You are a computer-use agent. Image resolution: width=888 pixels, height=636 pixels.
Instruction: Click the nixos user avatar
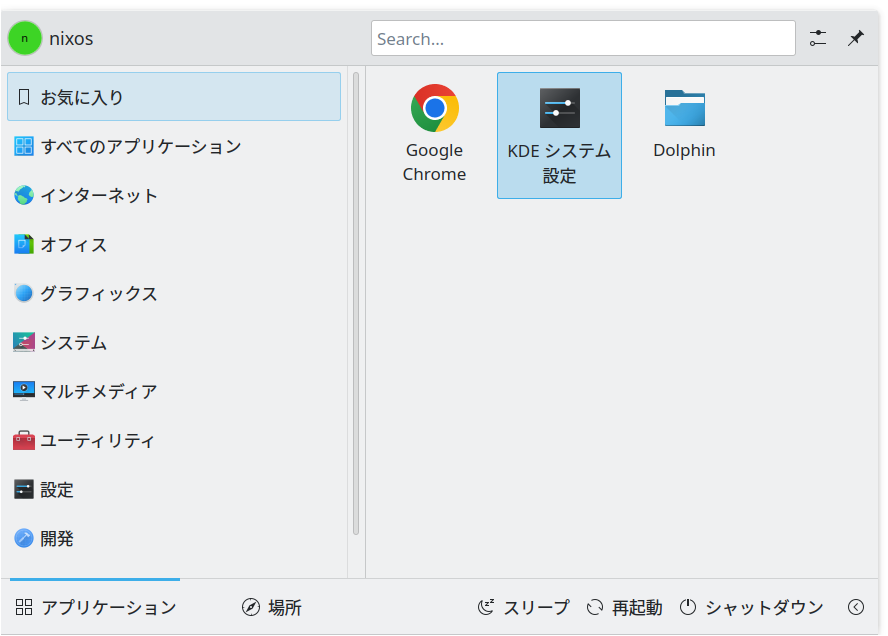pyautogui.click(x=24, y=39)
